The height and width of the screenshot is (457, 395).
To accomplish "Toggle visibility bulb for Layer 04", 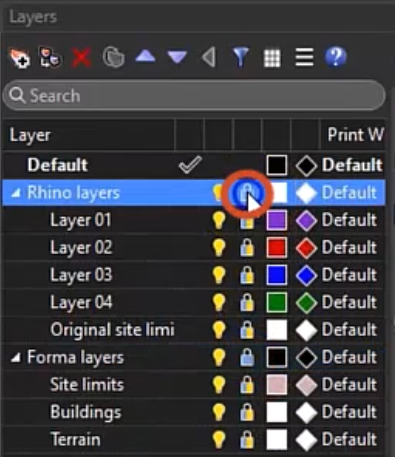I will (x=219, y=303).
